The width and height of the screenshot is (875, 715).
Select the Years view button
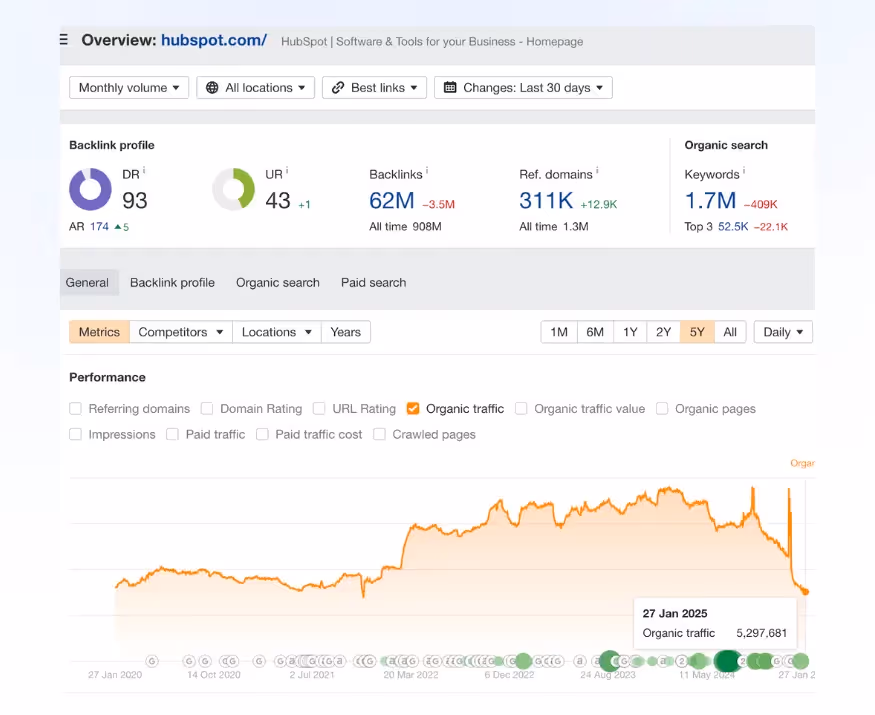pyautogui.click(x=345, y=332)
